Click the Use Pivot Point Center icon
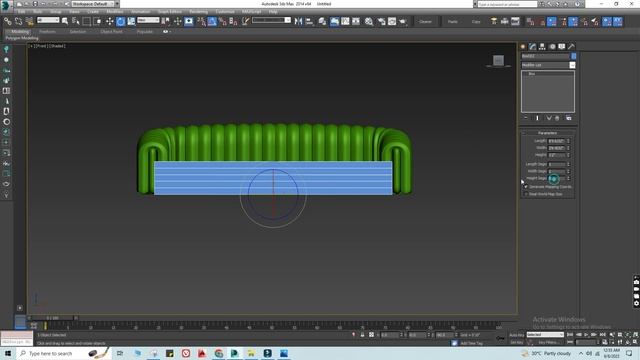The height and width of the screenshot is (360, 640). click(x=166, y=21)
